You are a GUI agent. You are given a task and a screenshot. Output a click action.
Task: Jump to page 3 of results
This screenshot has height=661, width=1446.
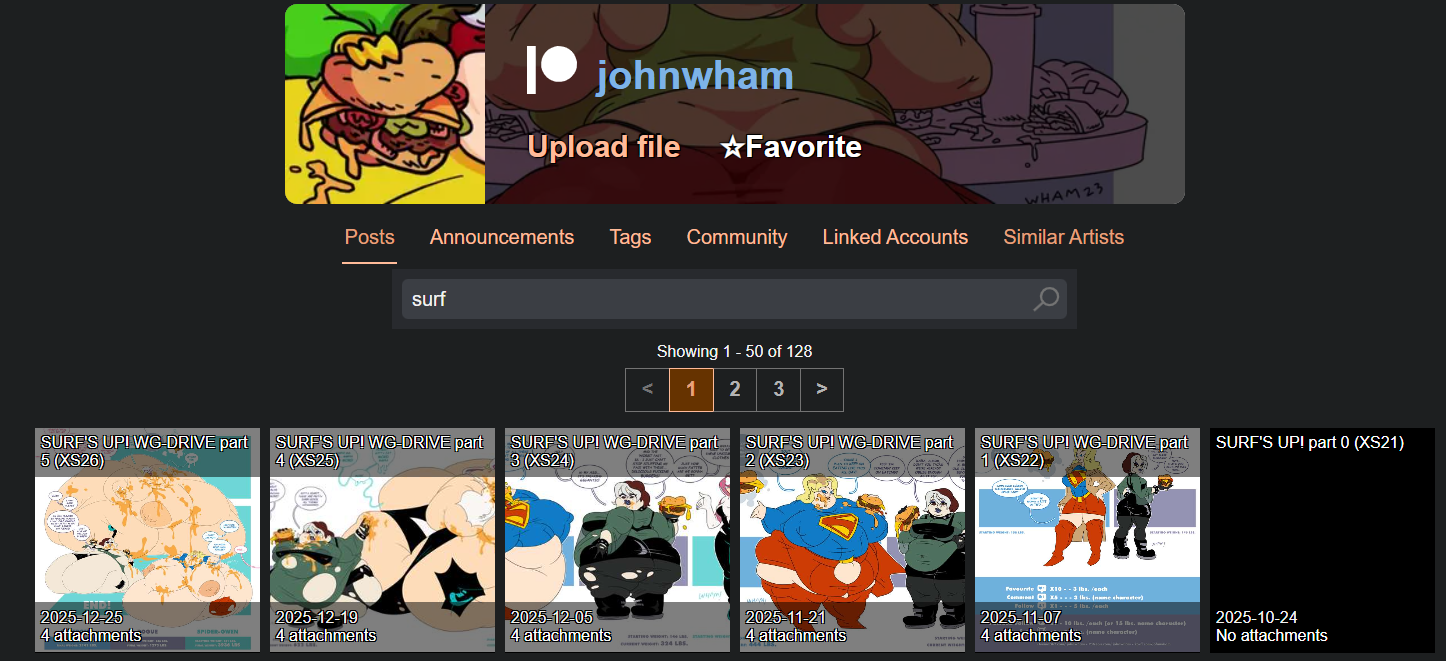coord(778,390)
